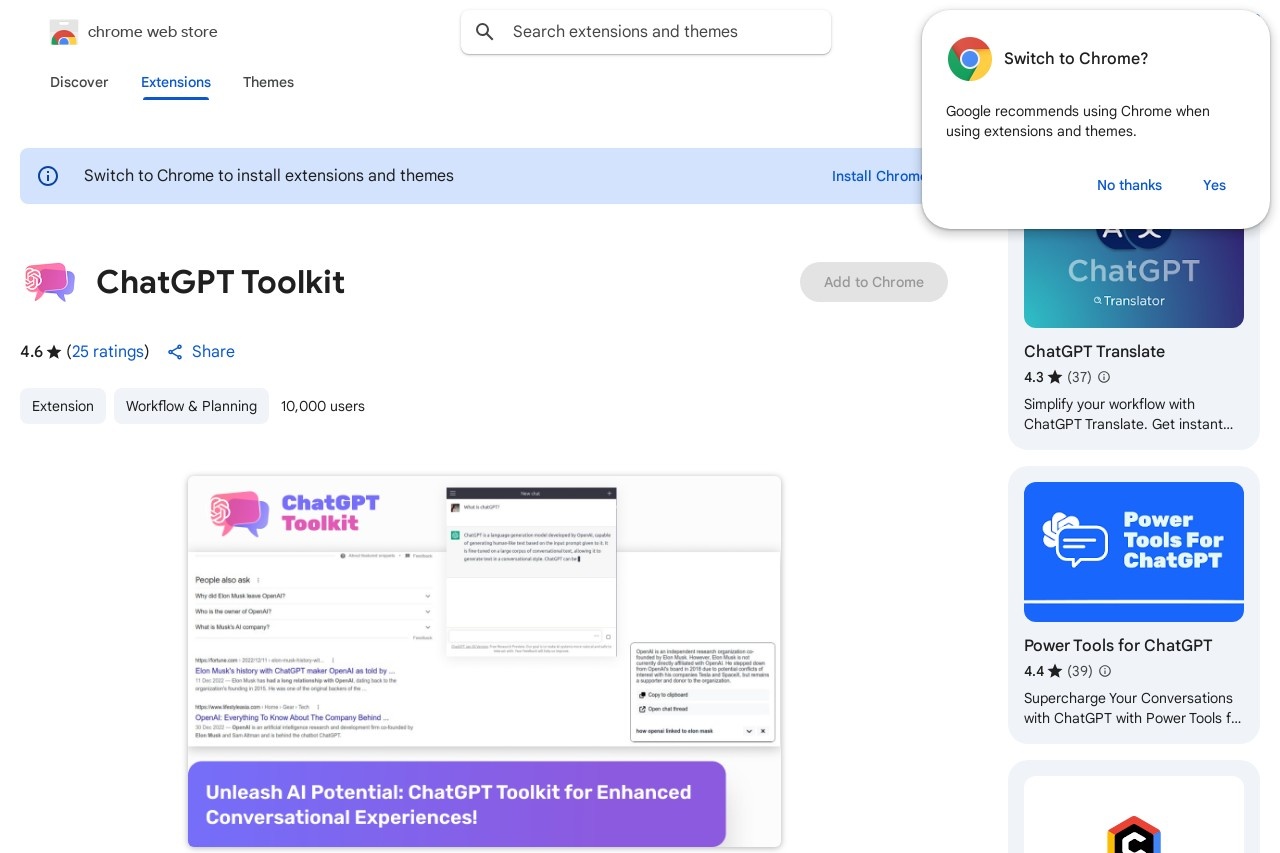This screenshot has width=1280, height=853.
Task: Open the ChatGPT Toolkit screenshot preview
Action: (x=484, y=661)
